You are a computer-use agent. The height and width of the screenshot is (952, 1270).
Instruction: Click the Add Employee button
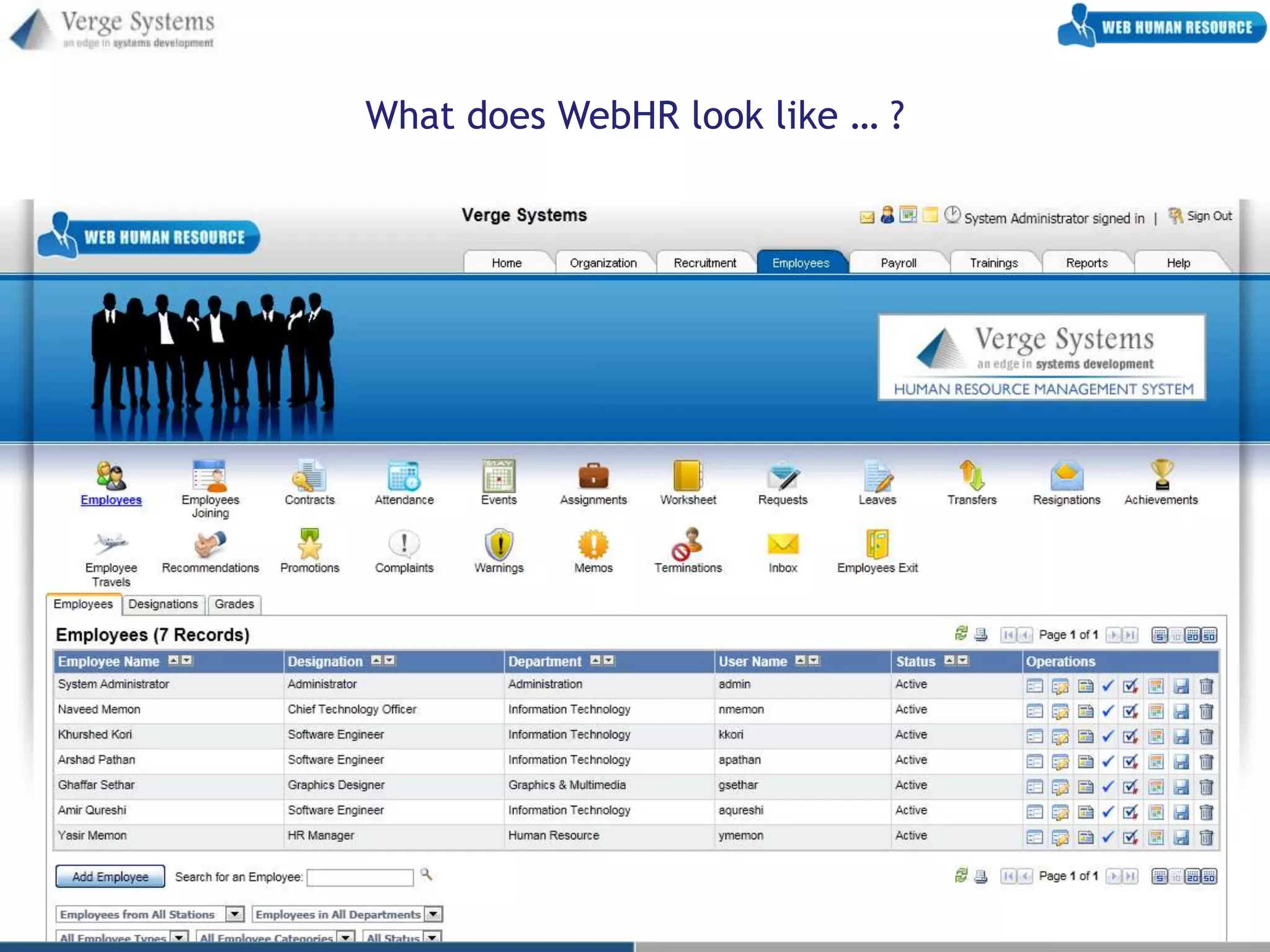tap(110, 876)
